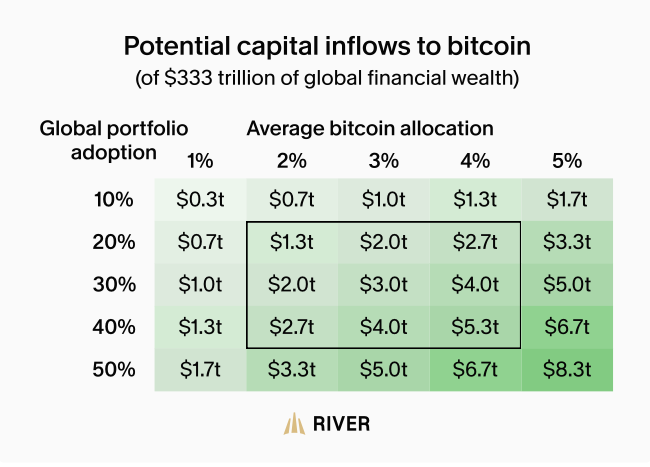Screen dimensions: 650x467
Task: Click the 1% allocation column header
Action: [x=200, y=161]
